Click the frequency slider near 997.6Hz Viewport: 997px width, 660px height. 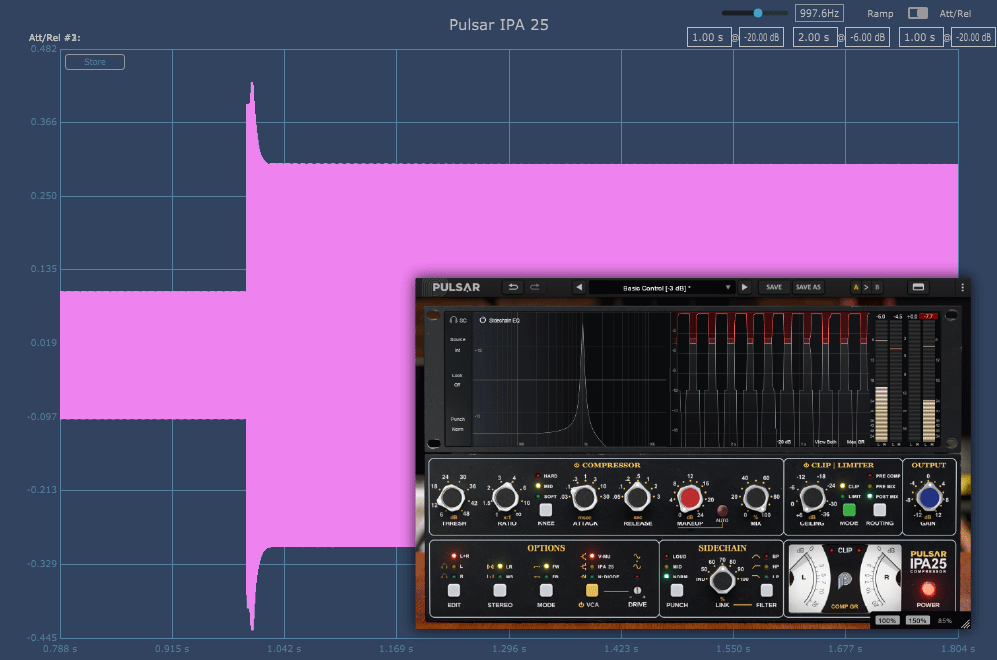(x=757, y=13)
